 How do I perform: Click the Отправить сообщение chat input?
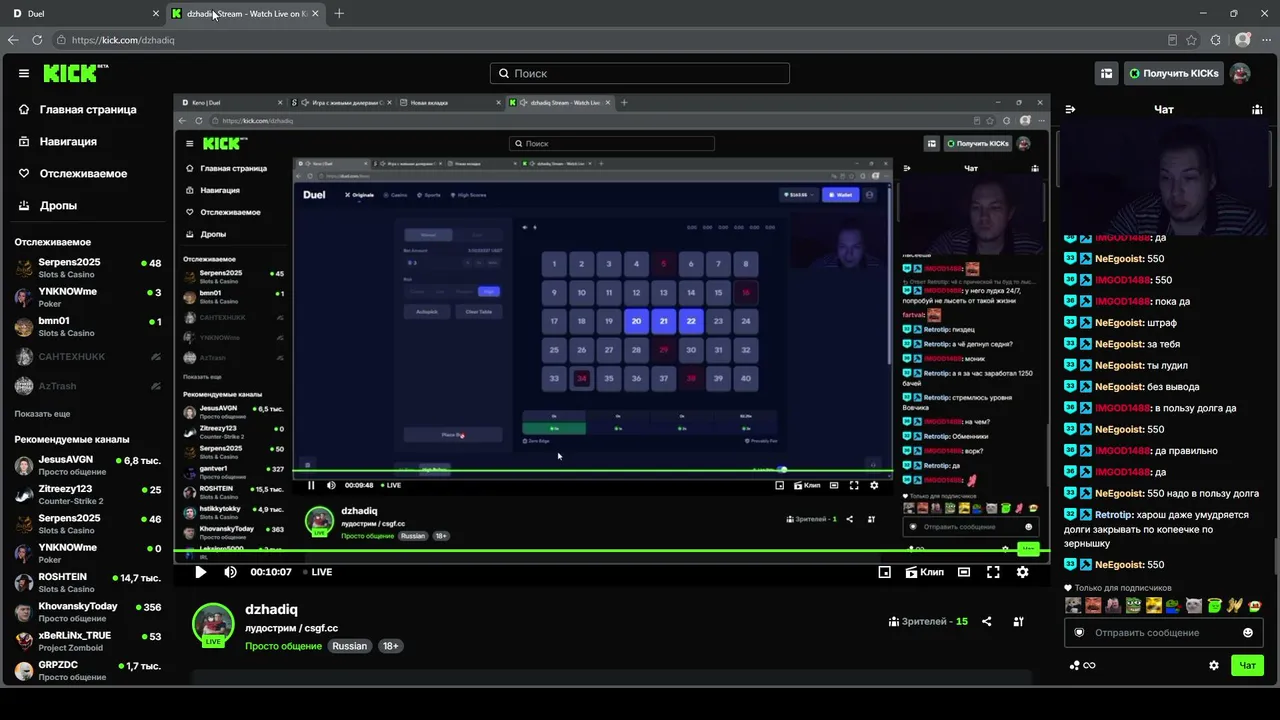pos(1163,632)
